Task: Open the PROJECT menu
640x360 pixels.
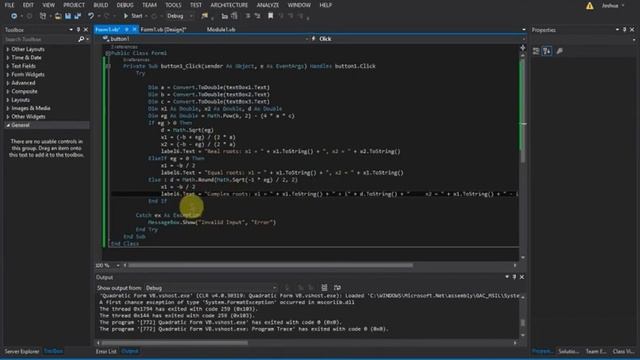Action: (x=74, y=5)
